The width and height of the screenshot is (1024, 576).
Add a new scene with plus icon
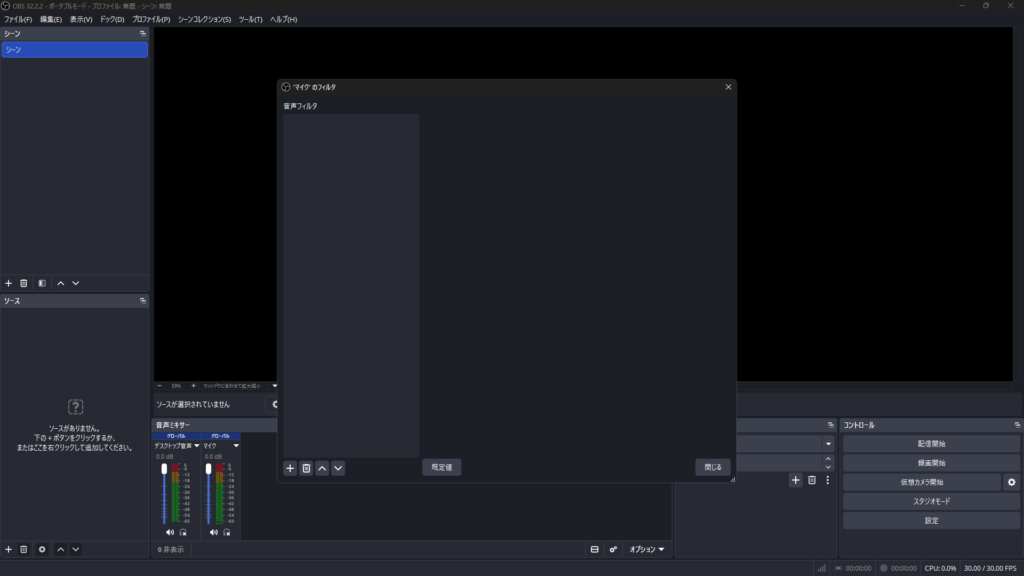tap(8, 283)
